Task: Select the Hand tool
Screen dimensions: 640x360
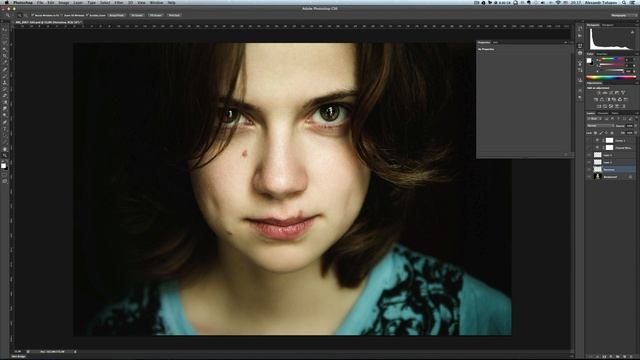Action: click(5, 149)
